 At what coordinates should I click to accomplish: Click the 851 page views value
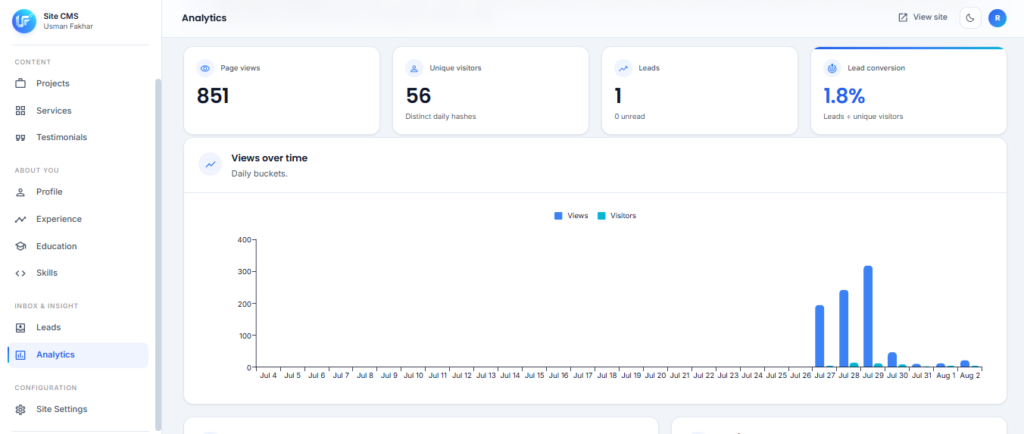point(213,96)
